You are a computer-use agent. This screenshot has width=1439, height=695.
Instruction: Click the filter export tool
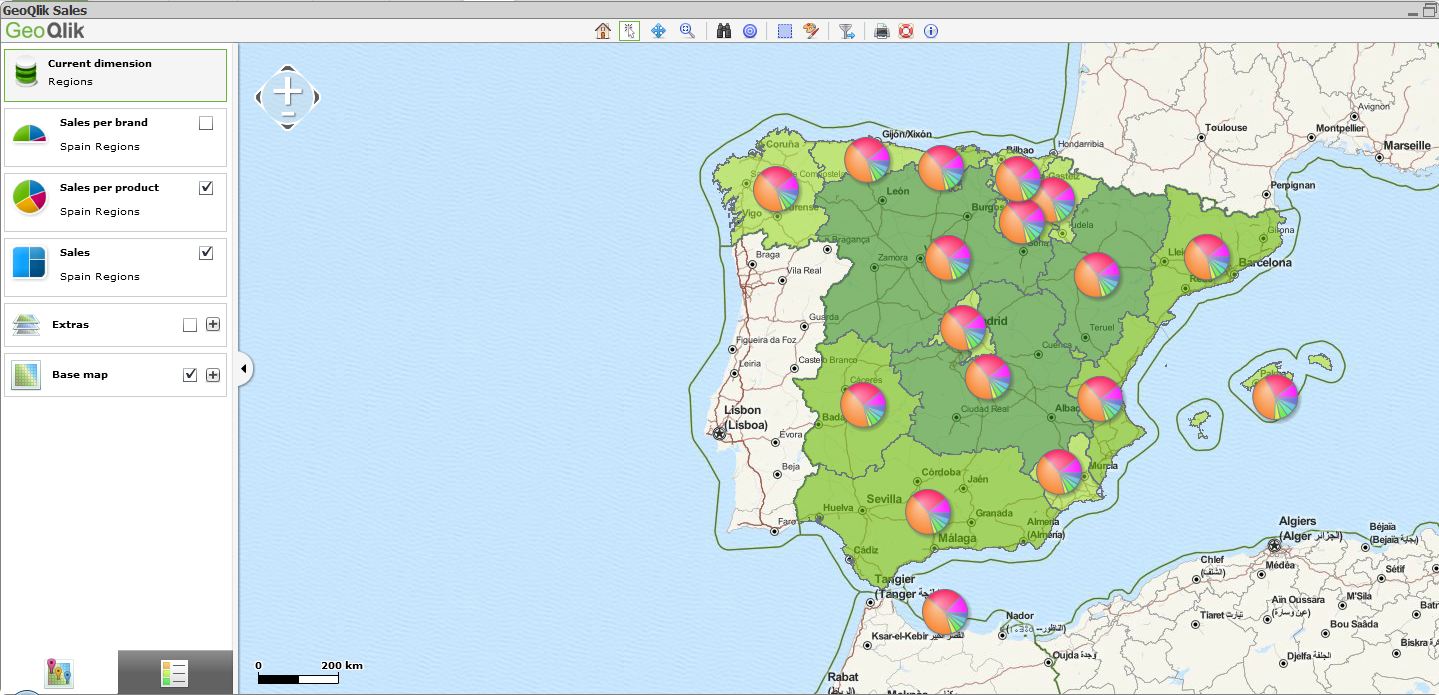tap(845, 31)
